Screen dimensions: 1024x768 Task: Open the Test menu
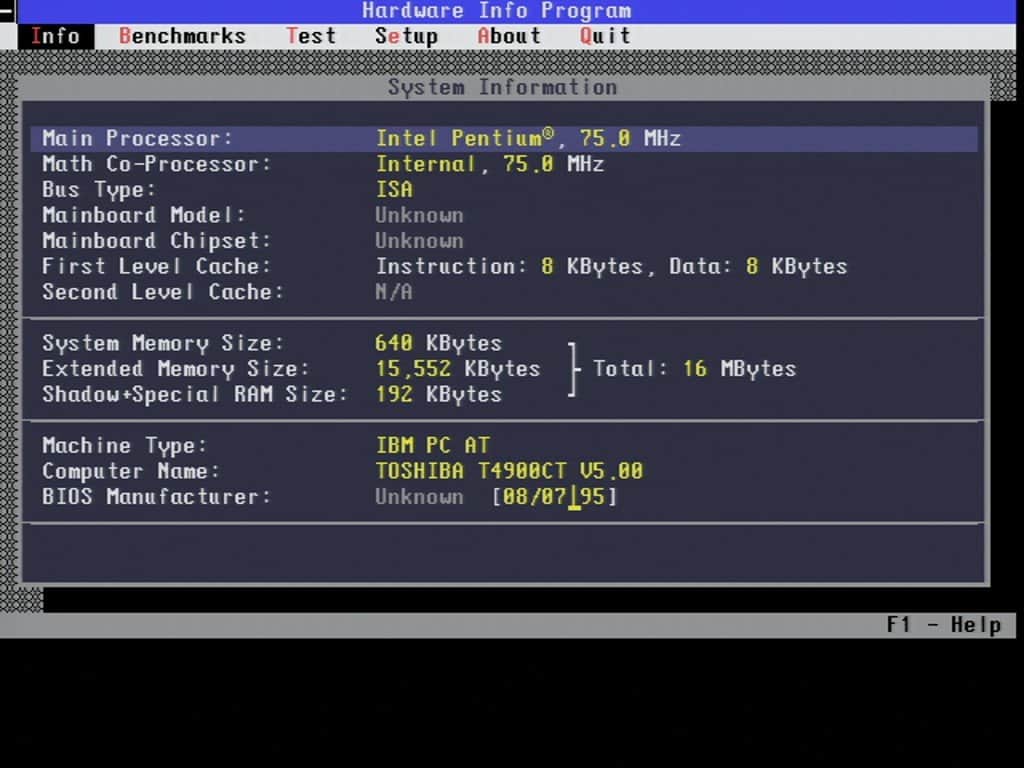(x=311, y=37)
